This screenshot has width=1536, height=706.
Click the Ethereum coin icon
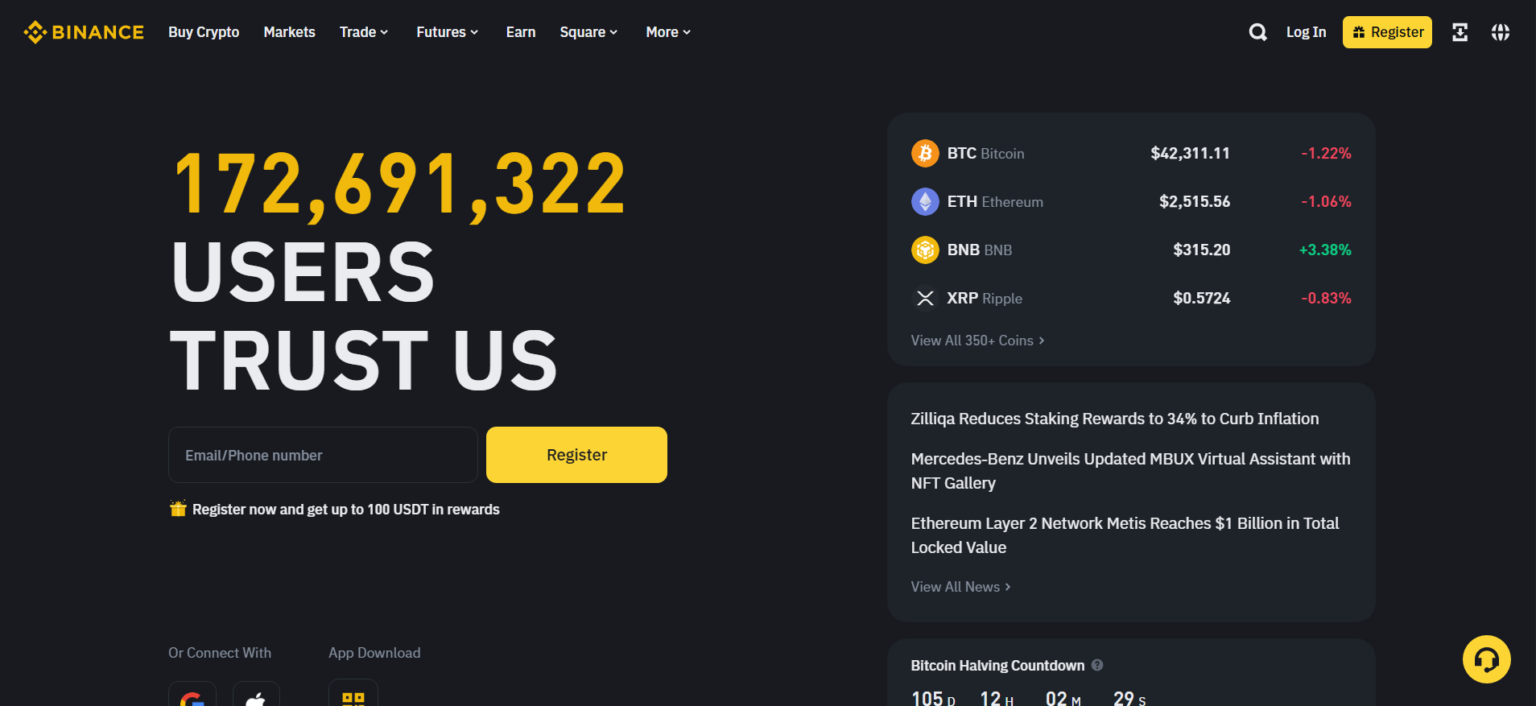tap(925, 201)
